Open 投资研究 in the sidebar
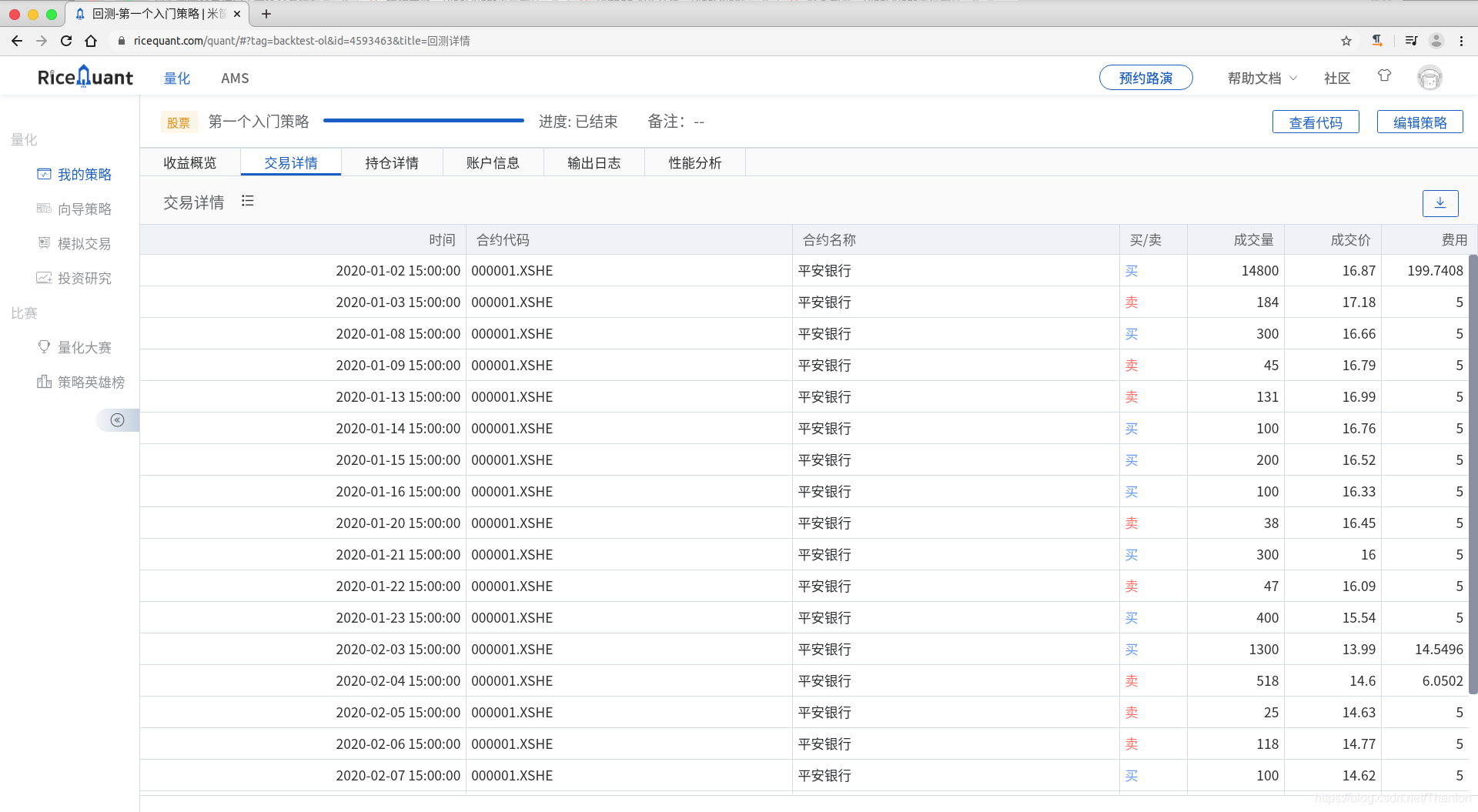Image resolution: width=1478 pixels, height=812 pixels. click(x=74, y=279)
